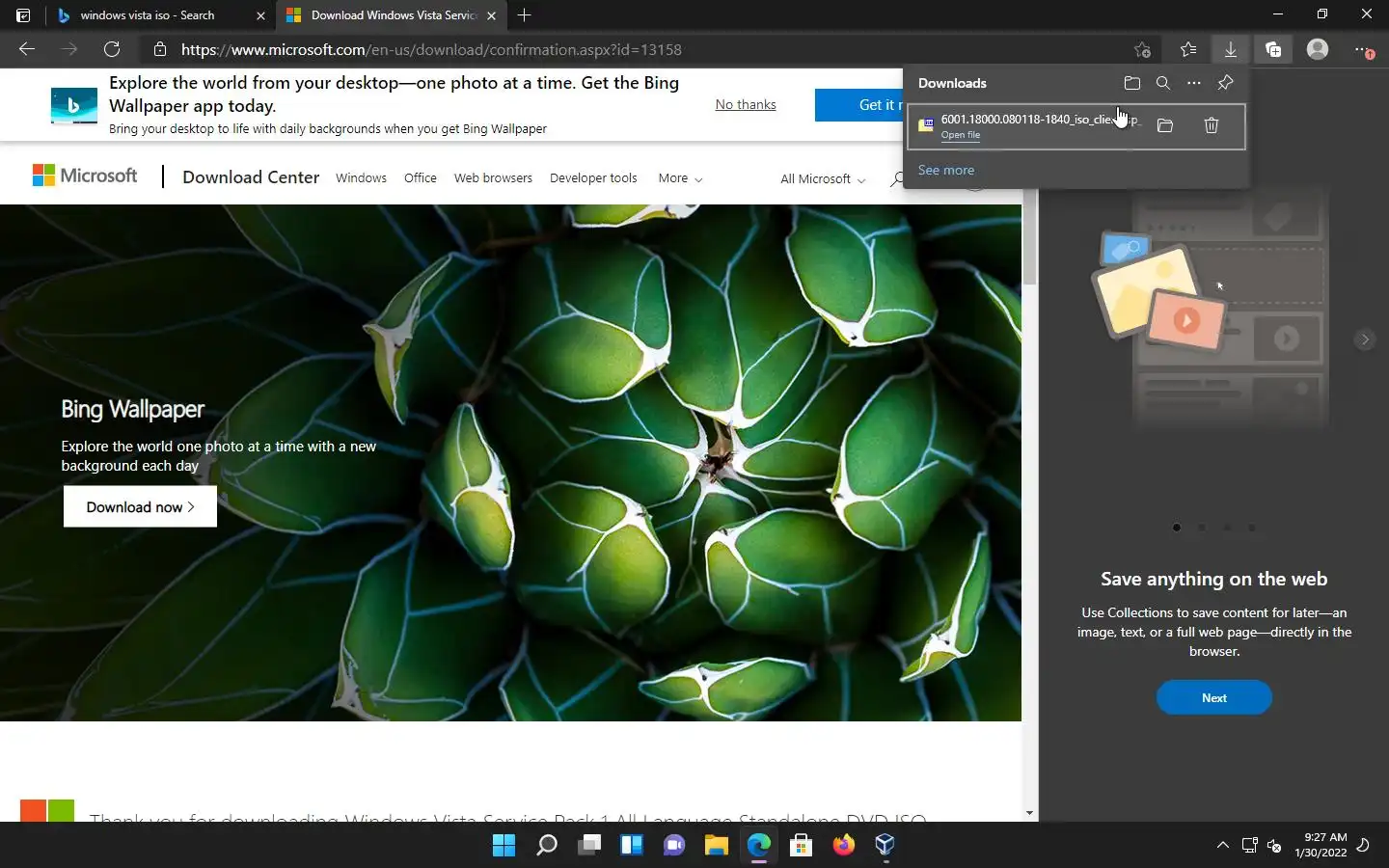Open the notification center moon icon
This screenshot has height=868, width=1389.
1363,846
